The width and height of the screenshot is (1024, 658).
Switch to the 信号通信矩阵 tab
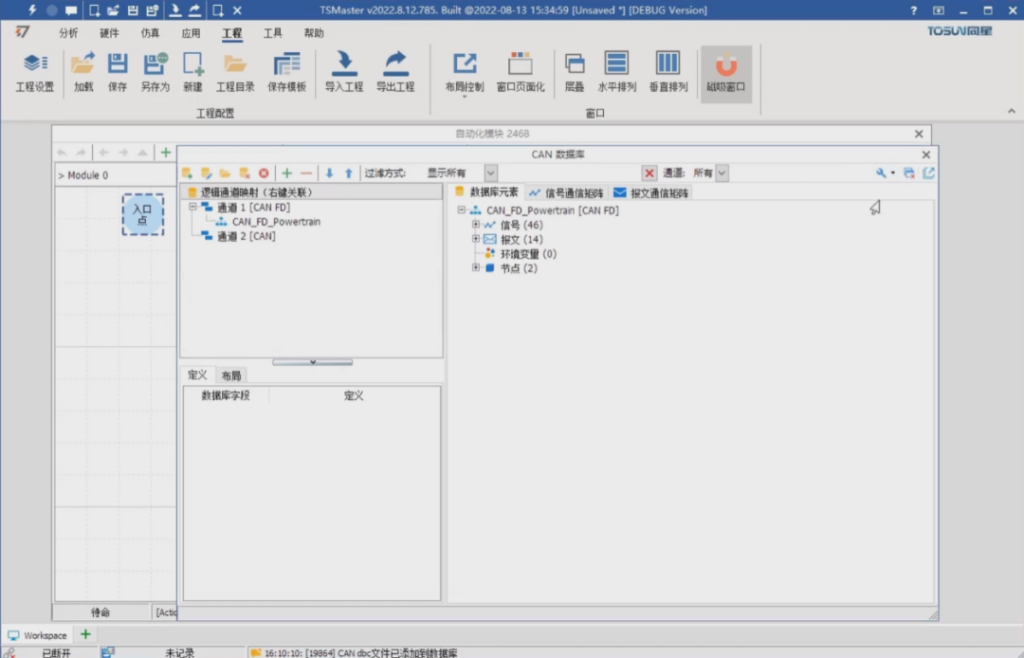coord(567,192)
